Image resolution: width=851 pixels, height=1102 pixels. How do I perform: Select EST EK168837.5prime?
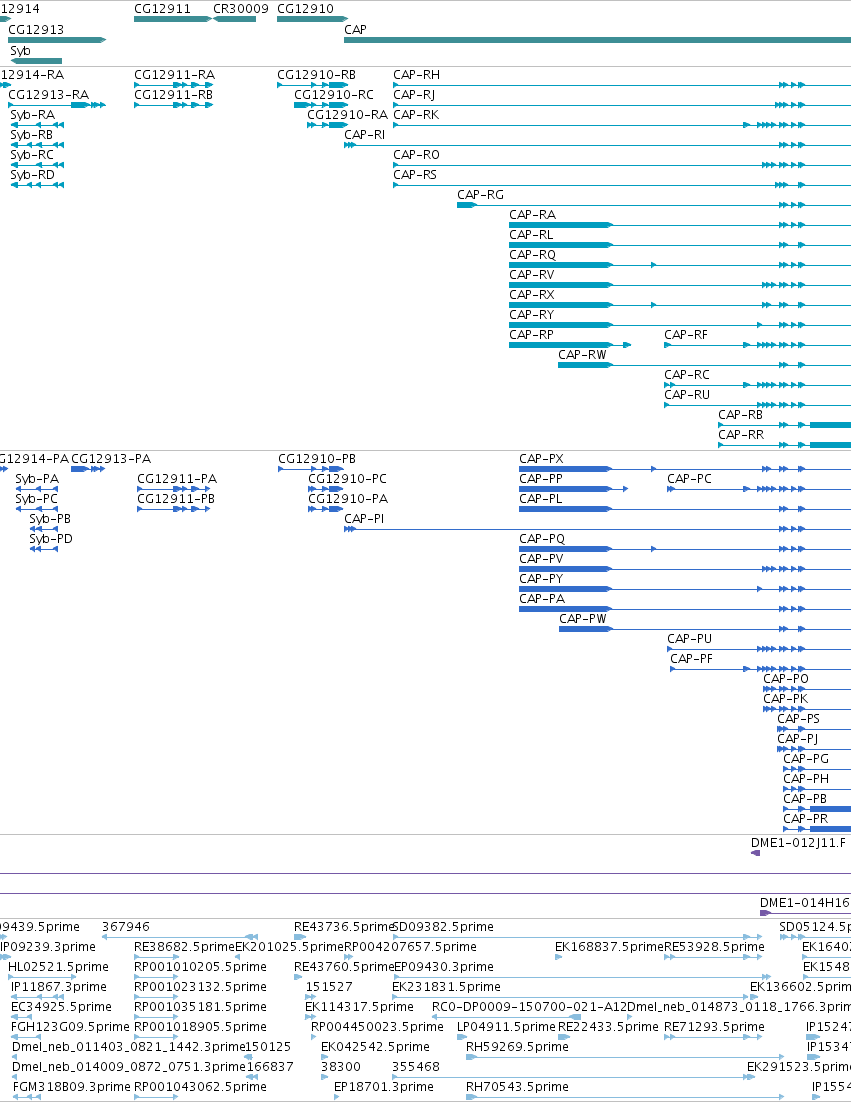[x=559, y=957]
